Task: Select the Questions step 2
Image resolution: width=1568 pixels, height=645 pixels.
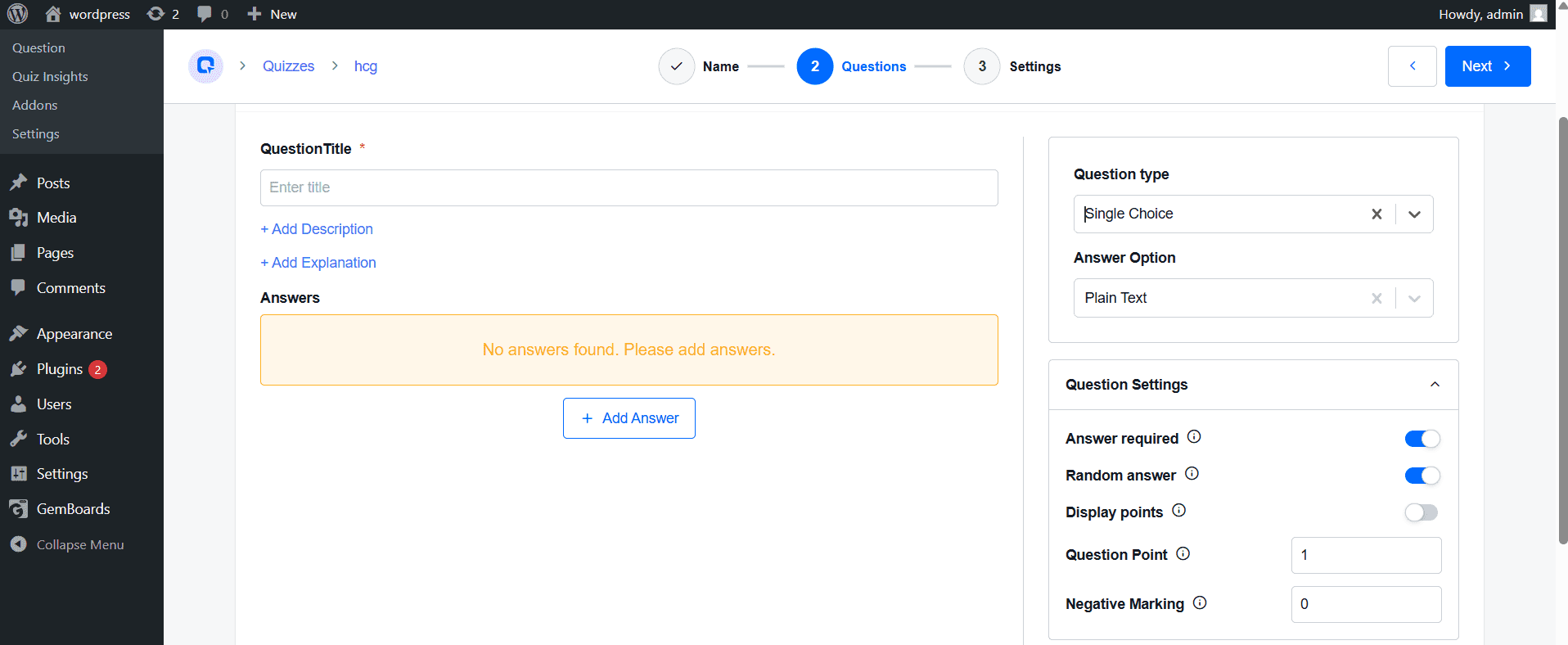Action: (x=851, y=66)
